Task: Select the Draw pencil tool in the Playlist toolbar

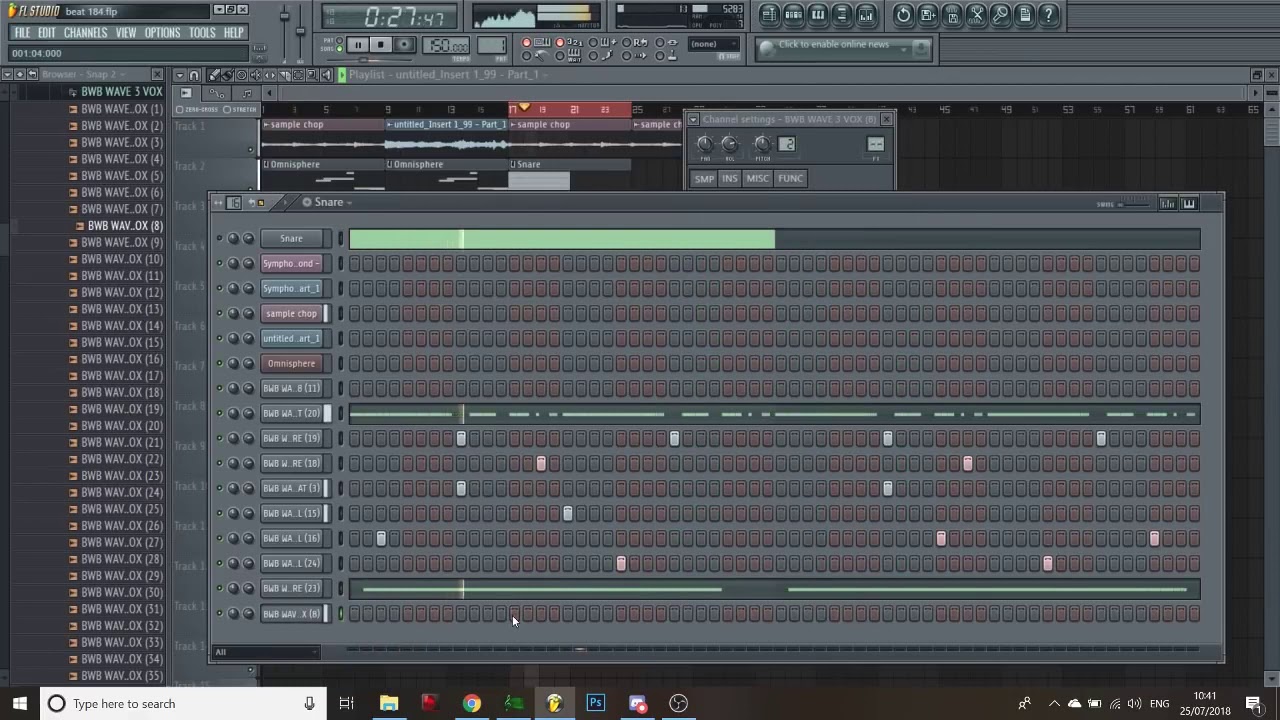Action: click(213, 75)
